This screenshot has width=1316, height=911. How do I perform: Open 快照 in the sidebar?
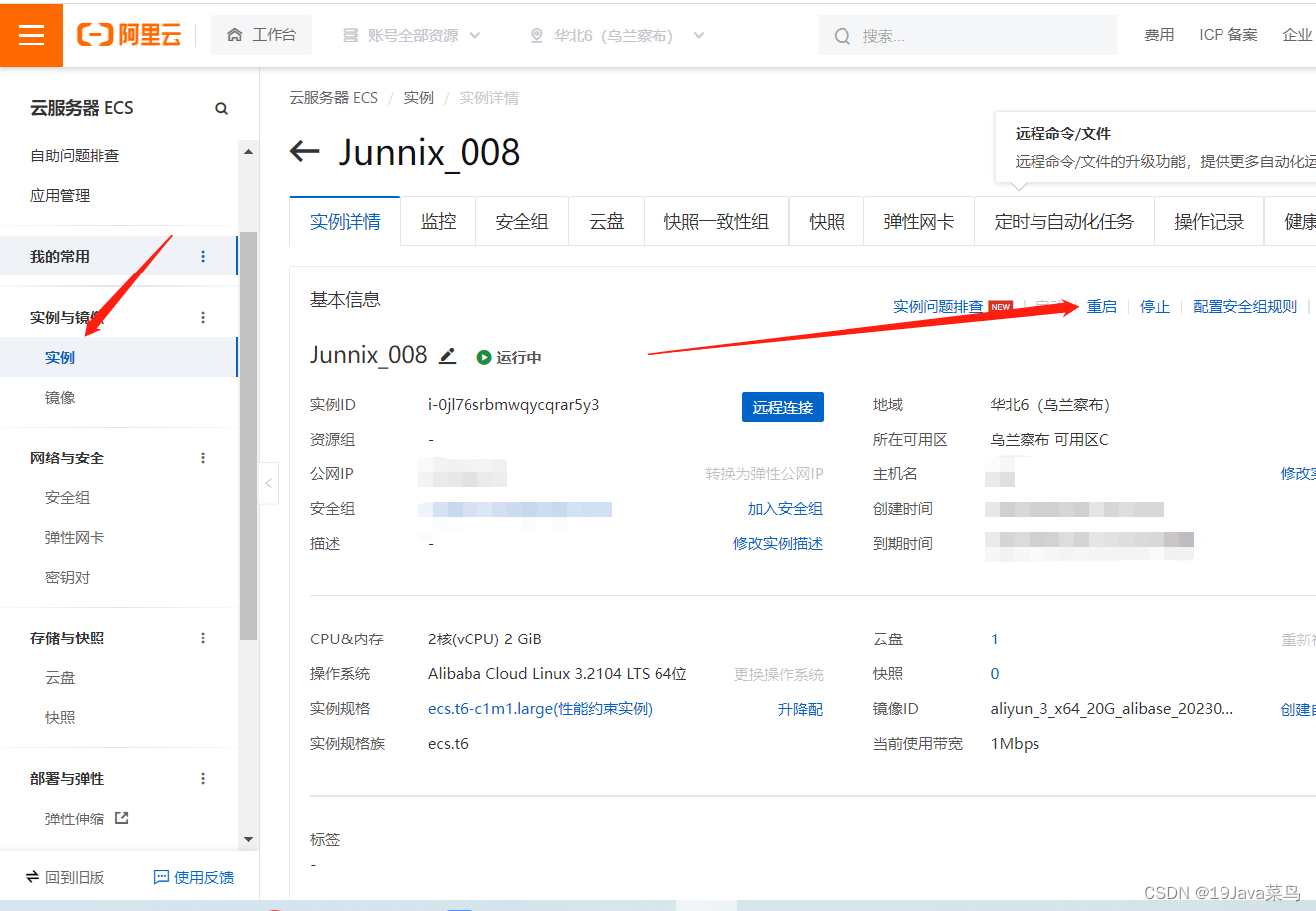point(60,717)
